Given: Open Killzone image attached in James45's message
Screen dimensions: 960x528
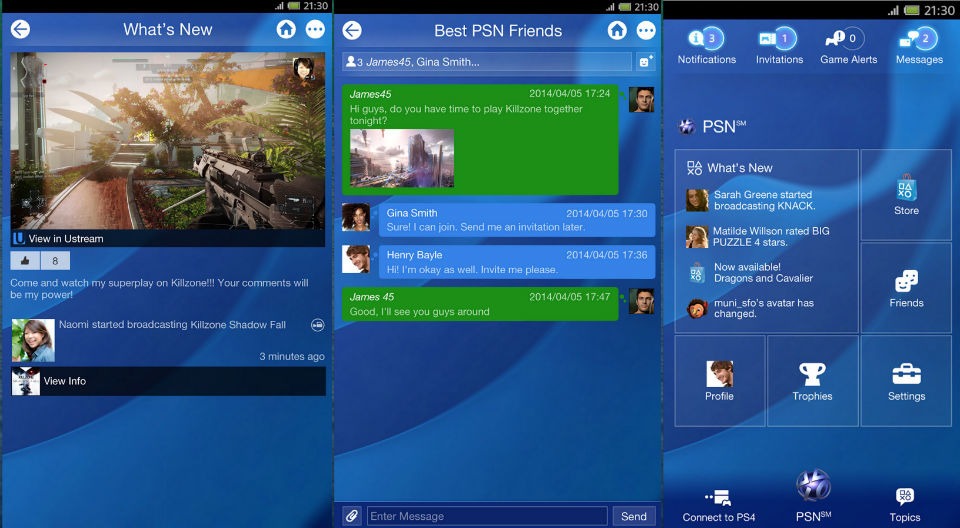Looking at the screenshot, I should [402, 158].
